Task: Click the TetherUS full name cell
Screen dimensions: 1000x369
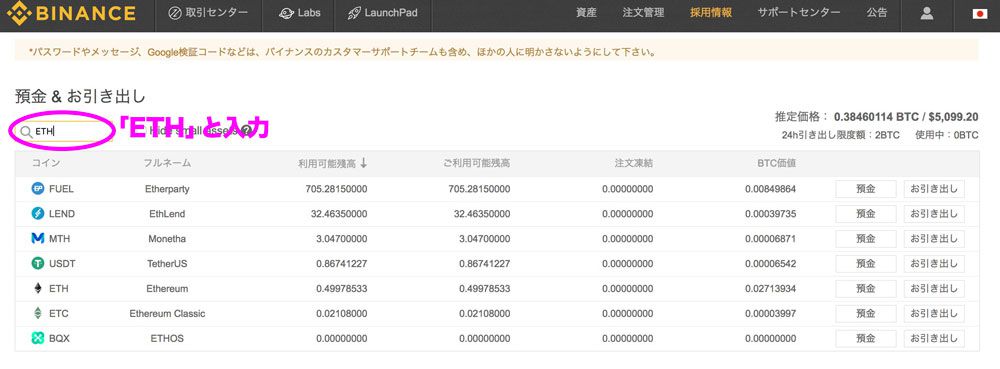Action: 167,263
